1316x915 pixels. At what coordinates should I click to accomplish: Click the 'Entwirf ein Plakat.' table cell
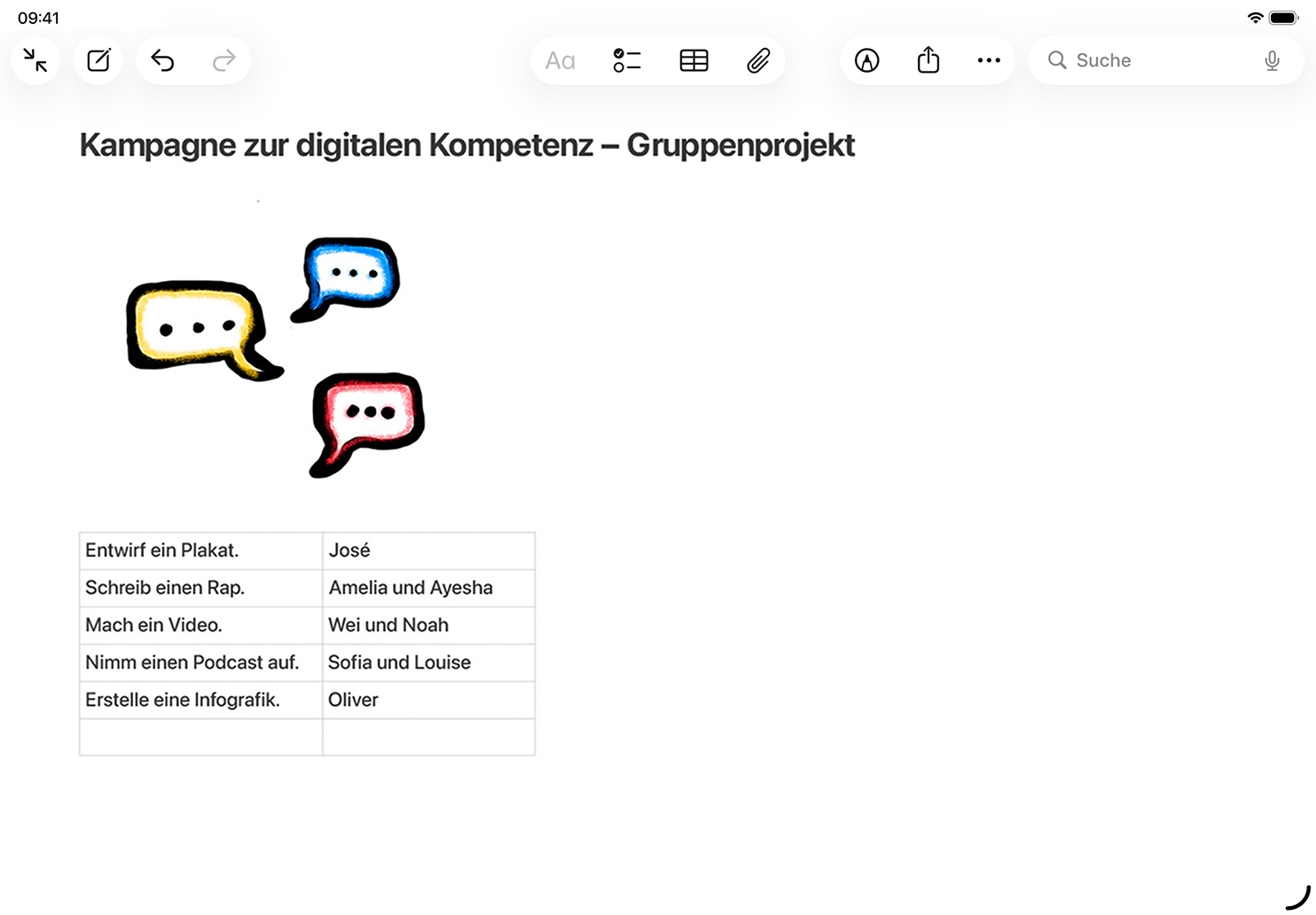pyautogui.click(x=200, y=551)
